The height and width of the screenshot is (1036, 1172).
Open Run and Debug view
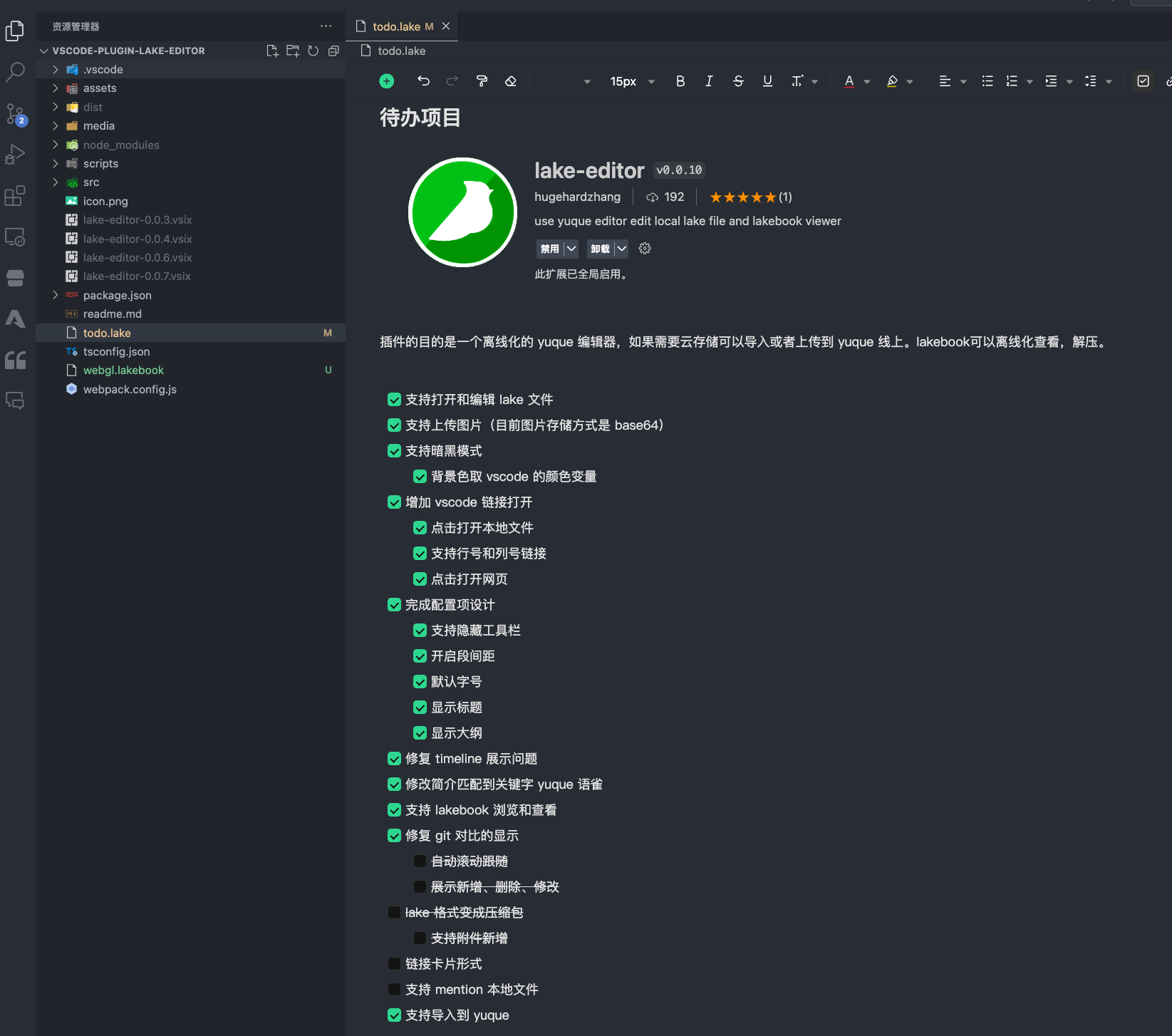[15, 155]
